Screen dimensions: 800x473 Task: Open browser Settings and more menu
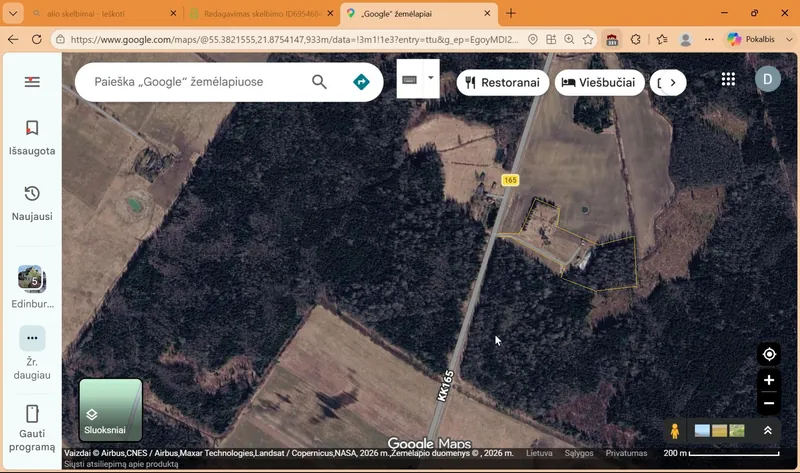click(x=709, y=39)
